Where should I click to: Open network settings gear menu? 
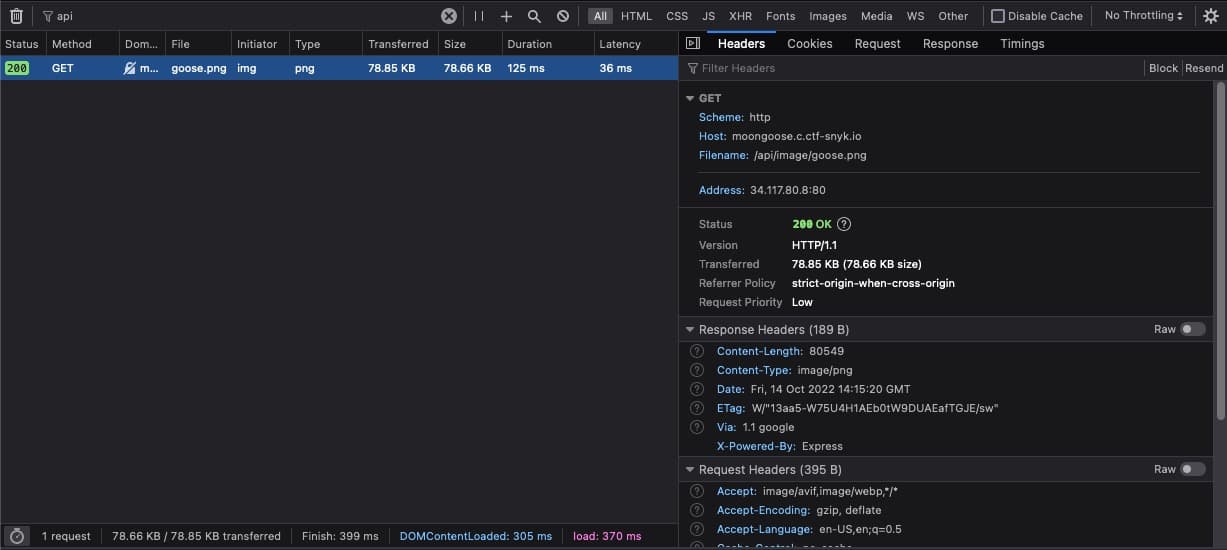pyautogui.click(x=1210, y=16)
